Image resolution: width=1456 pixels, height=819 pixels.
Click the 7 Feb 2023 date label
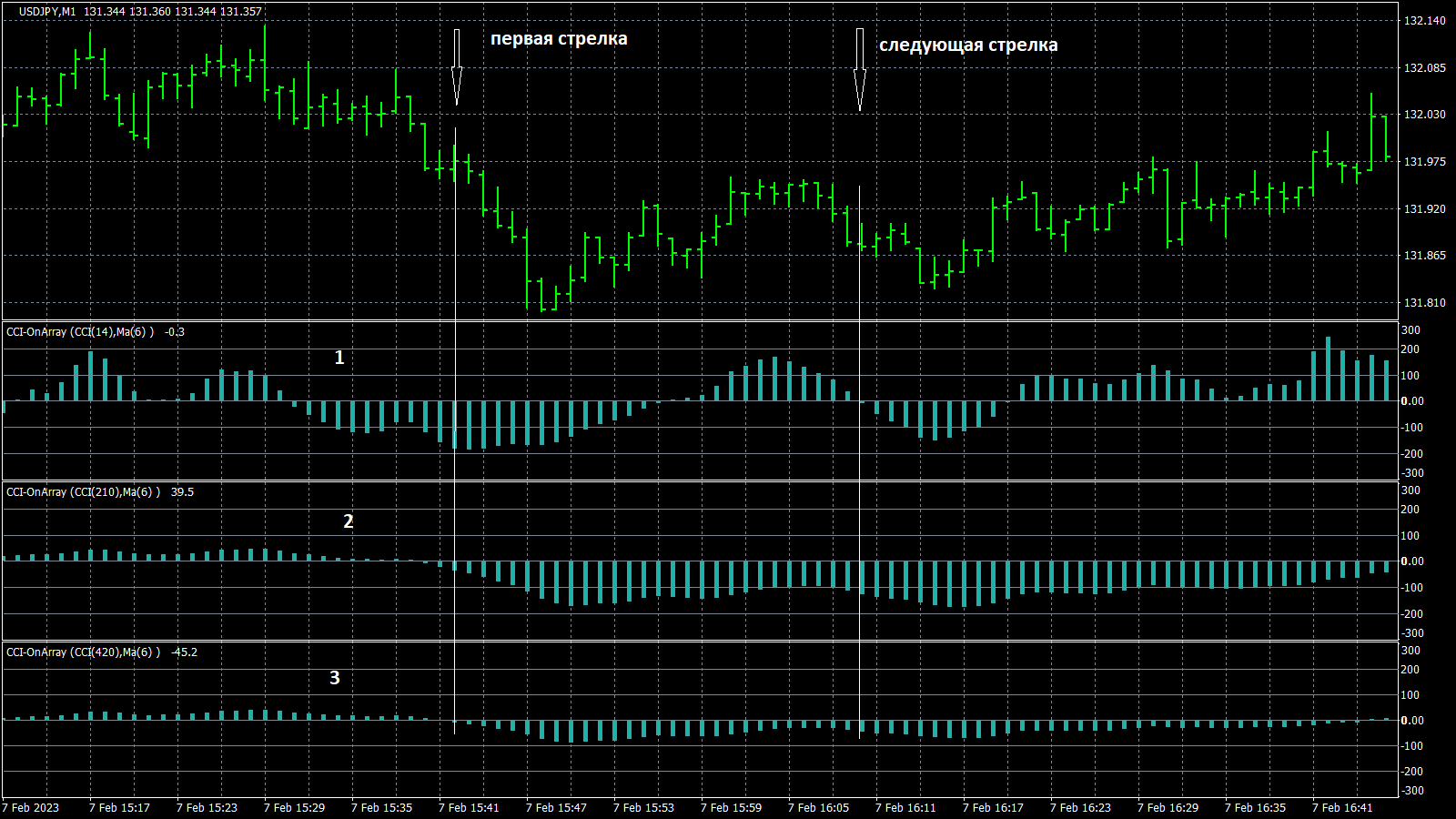pyautogui.click(x=31, y=808)
